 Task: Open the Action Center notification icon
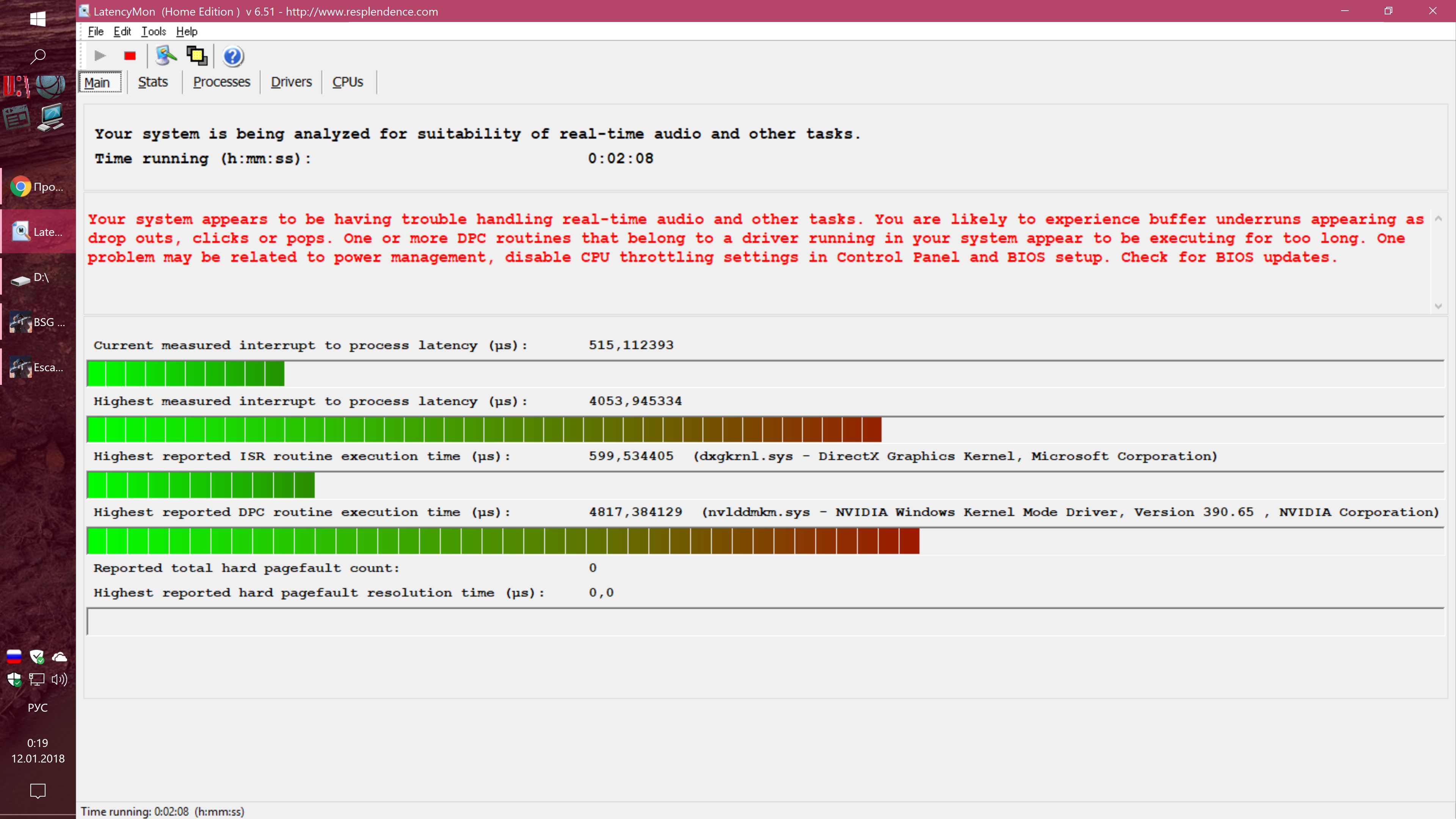coord(38,790)
